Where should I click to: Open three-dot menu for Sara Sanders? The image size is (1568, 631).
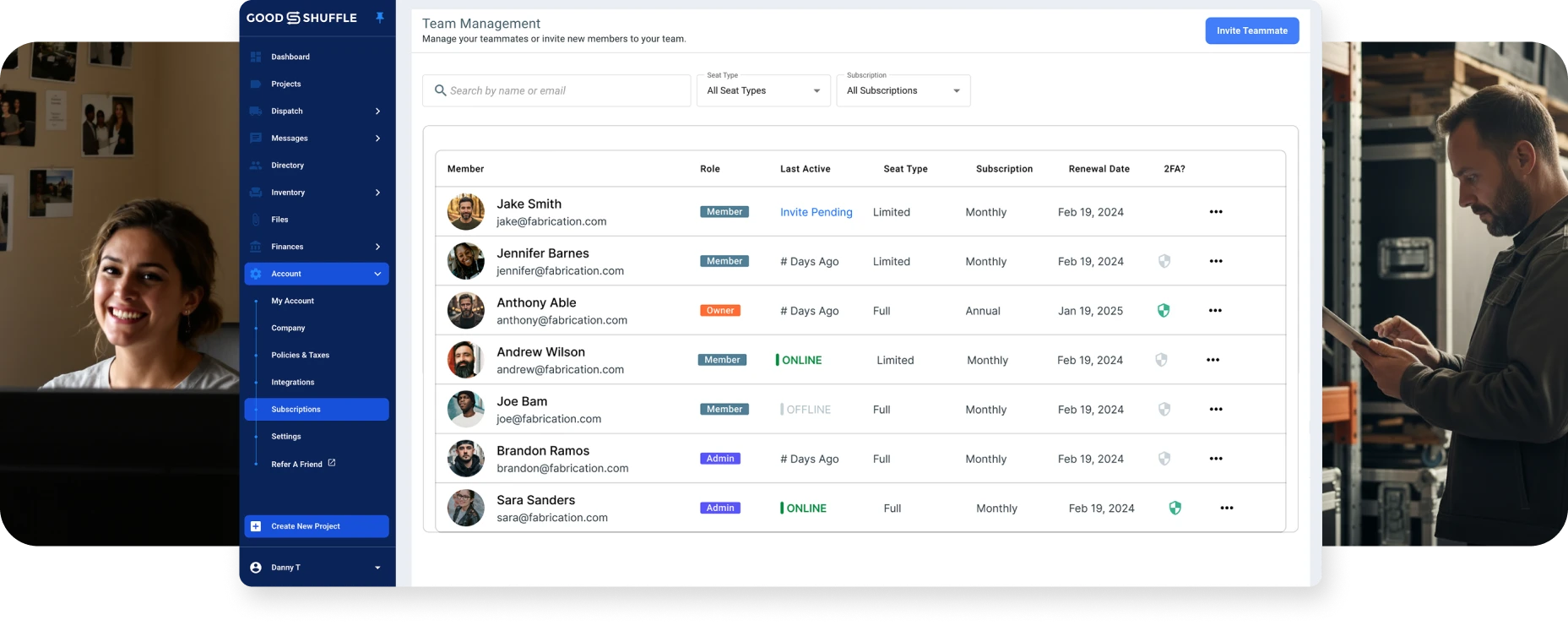click(1227, 509)
